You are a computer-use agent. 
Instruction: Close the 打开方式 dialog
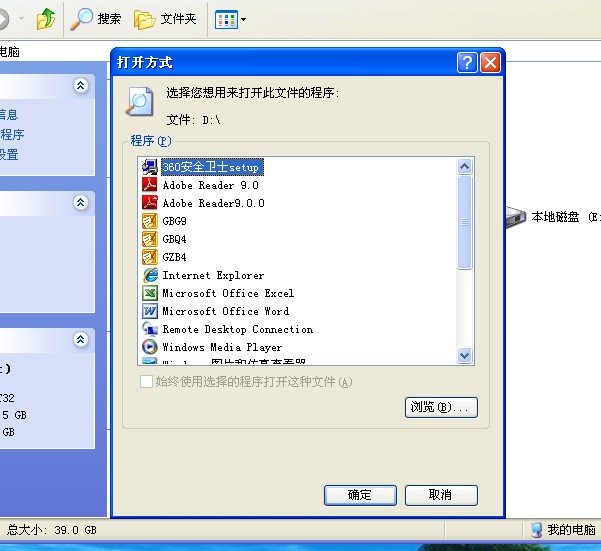click(x=490, y=62)
